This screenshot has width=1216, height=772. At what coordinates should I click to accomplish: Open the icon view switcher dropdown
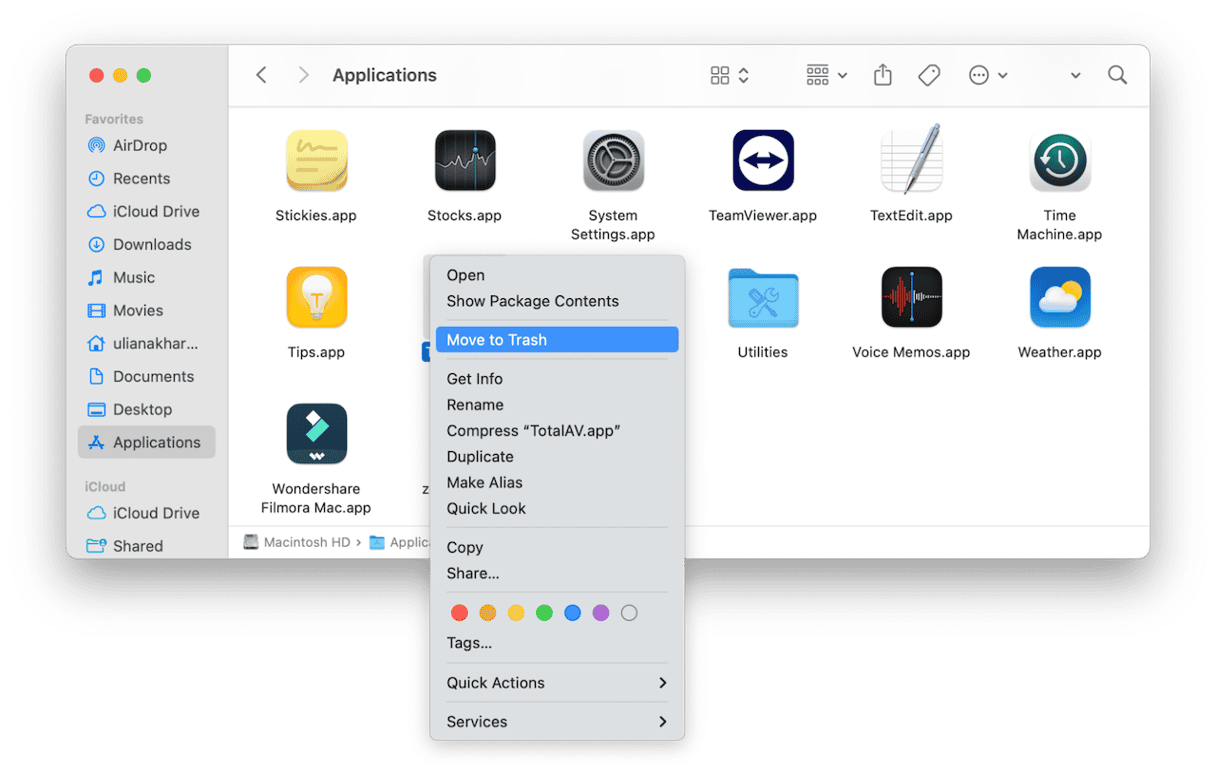click(x=730, y=75)
